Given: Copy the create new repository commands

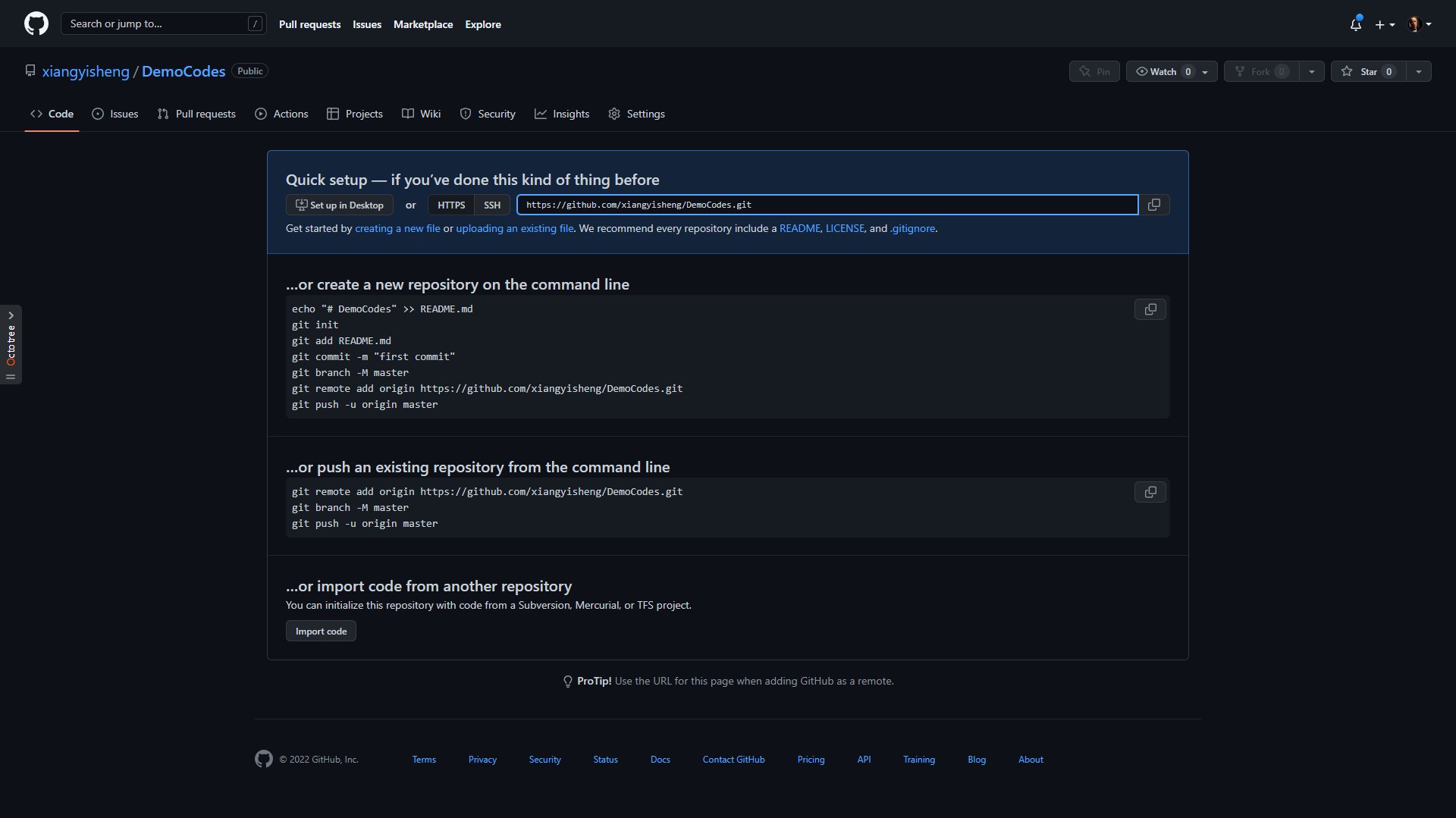Looking at the screenshot, I should (x=1150, y=309).
